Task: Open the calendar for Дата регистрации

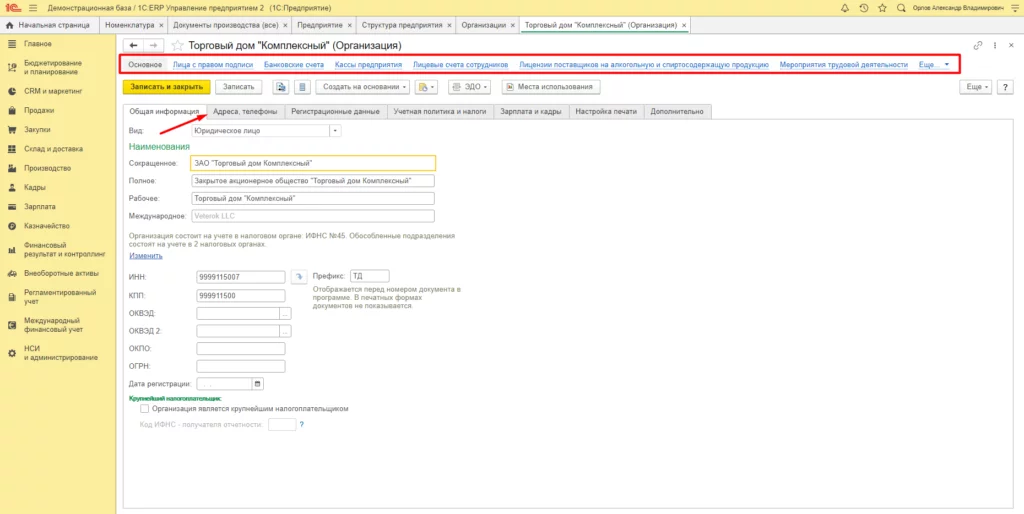Action: pyautogui.click(x=257, y=384)
